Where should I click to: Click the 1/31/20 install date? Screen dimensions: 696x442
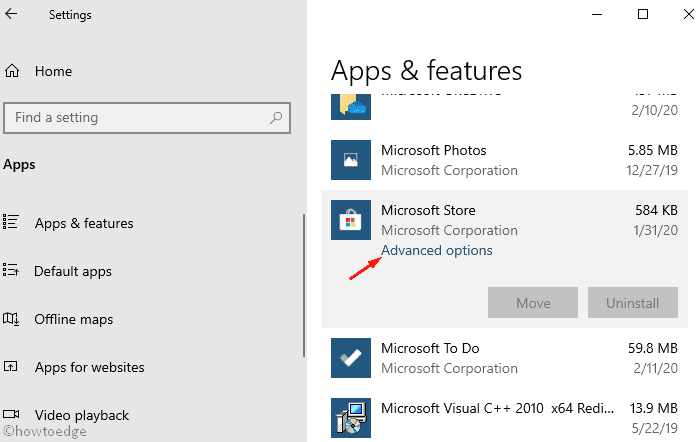click(655, 230)
